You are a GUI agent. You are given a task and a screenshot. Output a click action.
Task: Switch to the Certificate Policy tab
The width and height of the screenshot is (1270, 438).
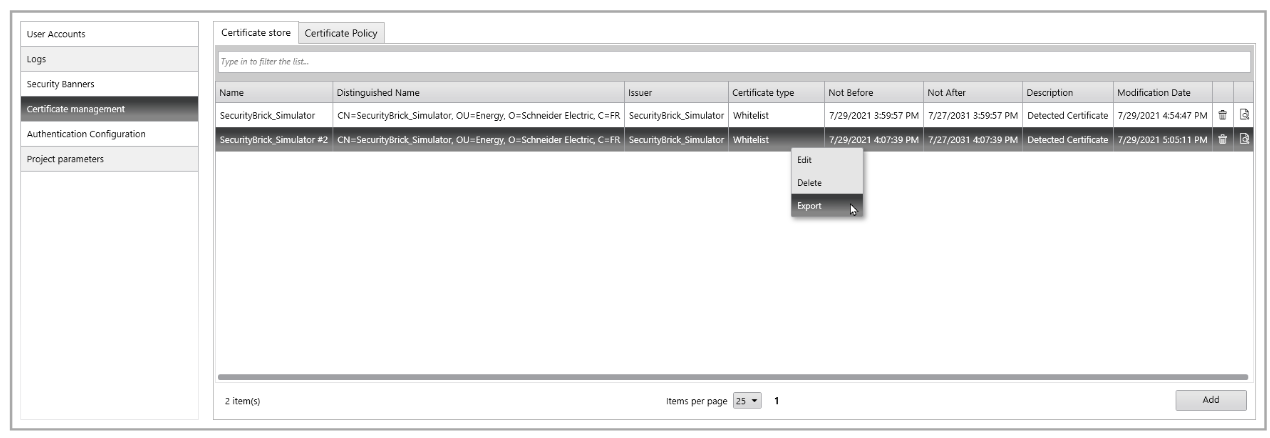(341, 33)
